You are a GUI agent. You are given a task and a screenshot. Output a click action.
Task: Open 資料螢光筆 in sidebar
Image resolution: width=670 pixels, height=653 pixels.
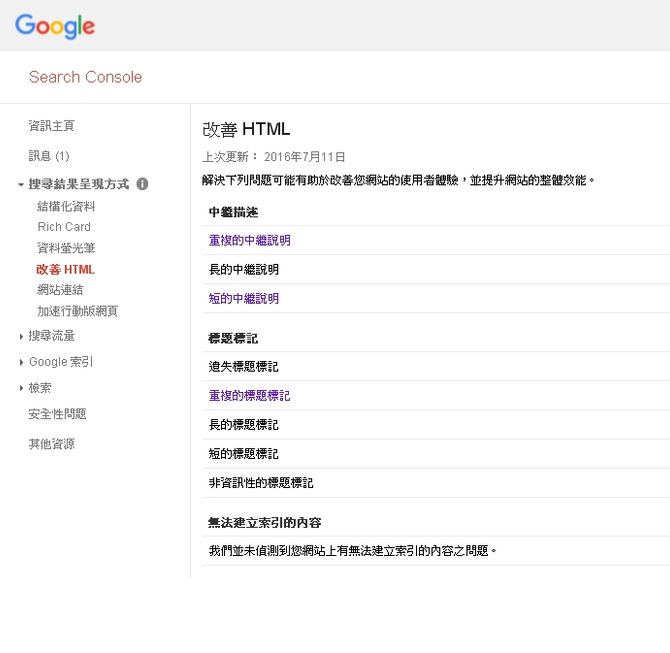(x=66, y=248)
